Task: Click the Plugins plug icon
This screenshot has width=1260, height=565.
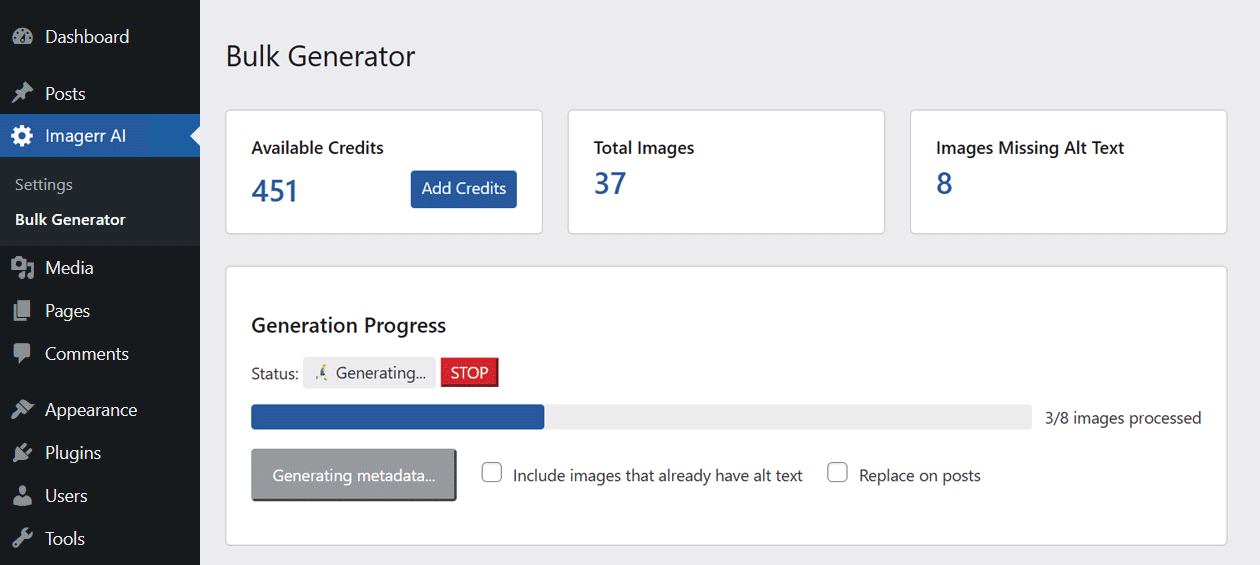Action: point(22,453)
